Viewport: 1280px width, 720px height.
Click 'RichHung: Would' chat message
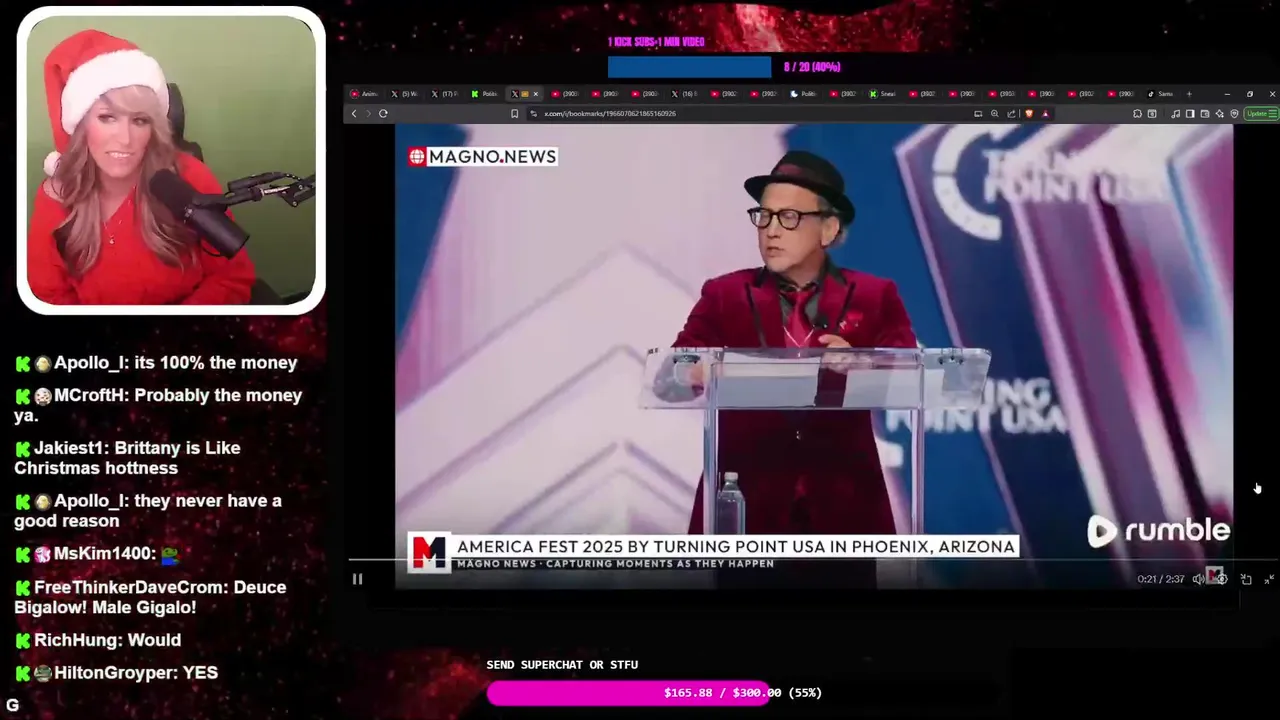(98, 640)
